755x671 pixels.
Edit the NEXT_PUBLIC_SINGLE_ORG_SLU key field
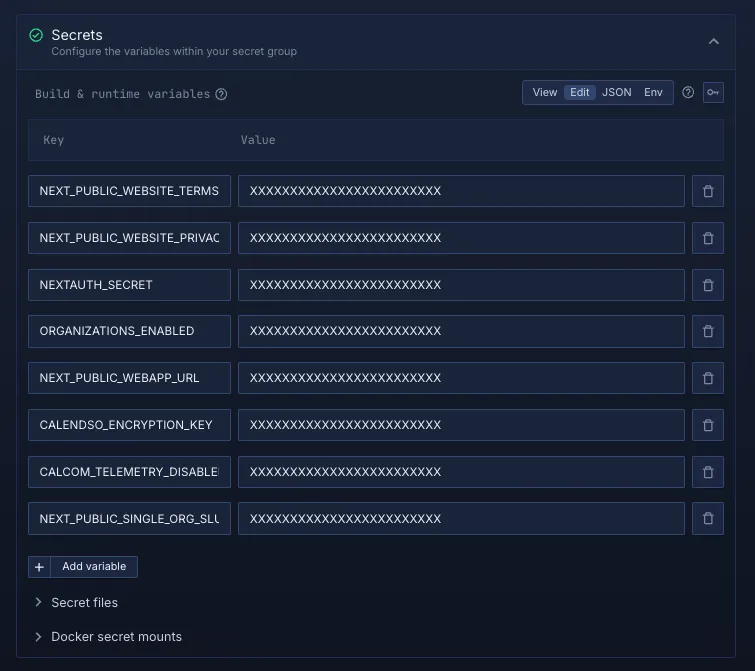coord(130,518)
